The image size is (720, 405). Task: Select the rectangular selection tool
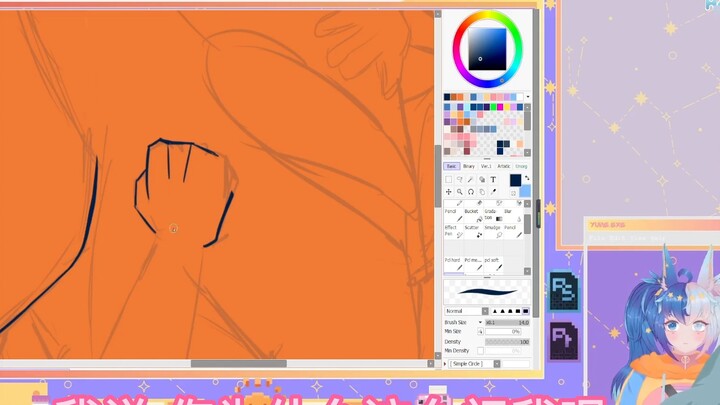coord(449,180)
